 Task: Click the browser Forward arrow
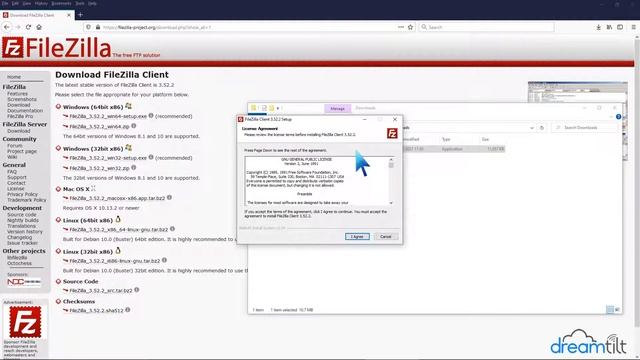(18, 27)
